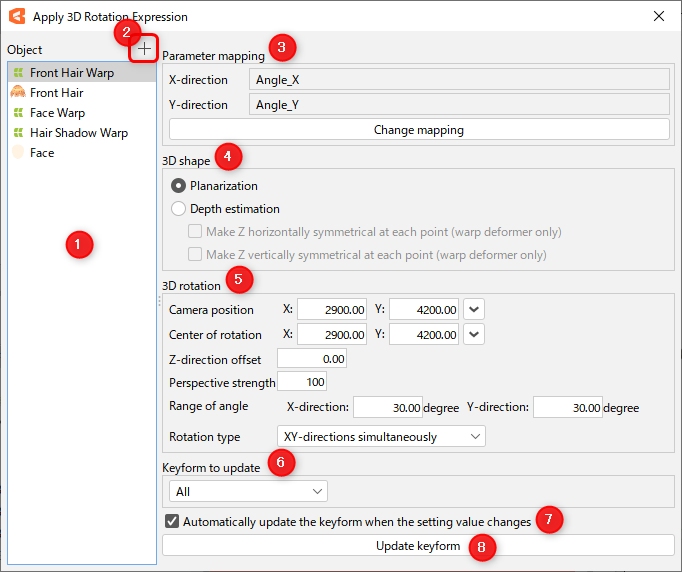The width and height of the screenshot is (682, 572).
Task: Open the Rotation type combo box
Action: pos(381,437)
